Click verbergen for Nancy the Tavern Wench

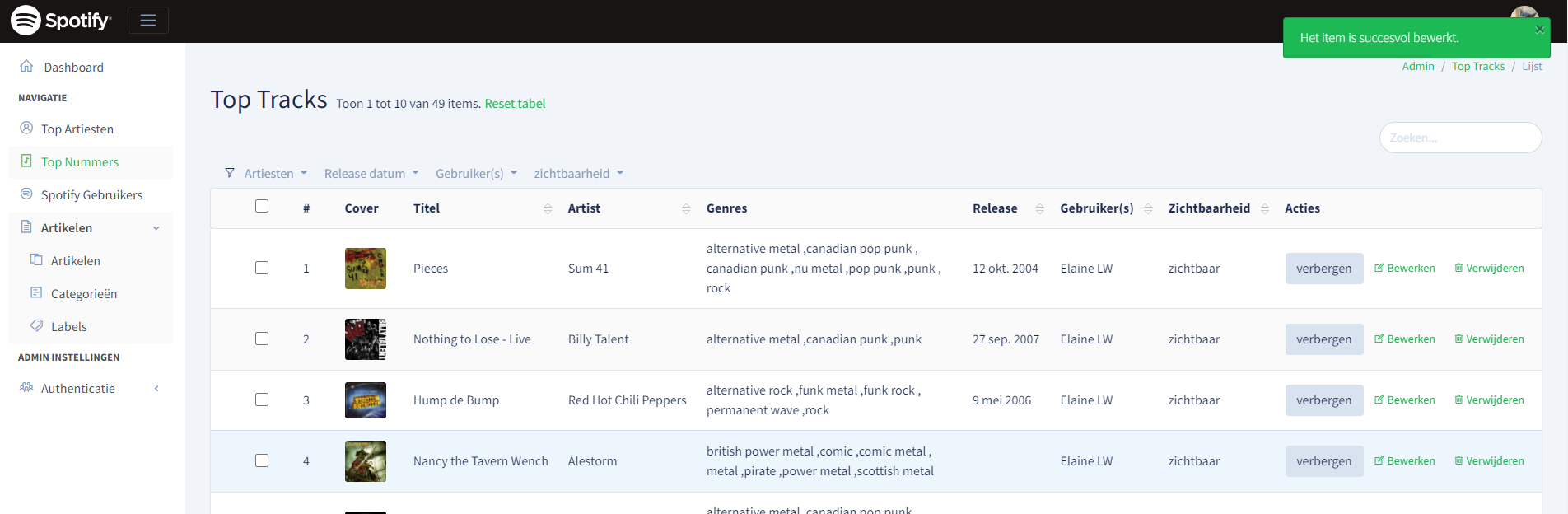tap(1323, 461)
